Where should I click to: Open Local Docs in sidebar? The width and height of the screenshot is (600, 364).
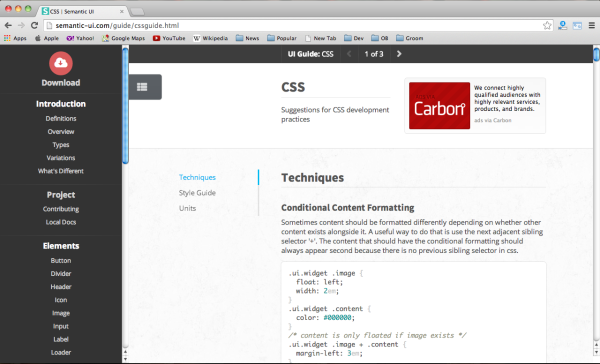(x=61, y=222)
